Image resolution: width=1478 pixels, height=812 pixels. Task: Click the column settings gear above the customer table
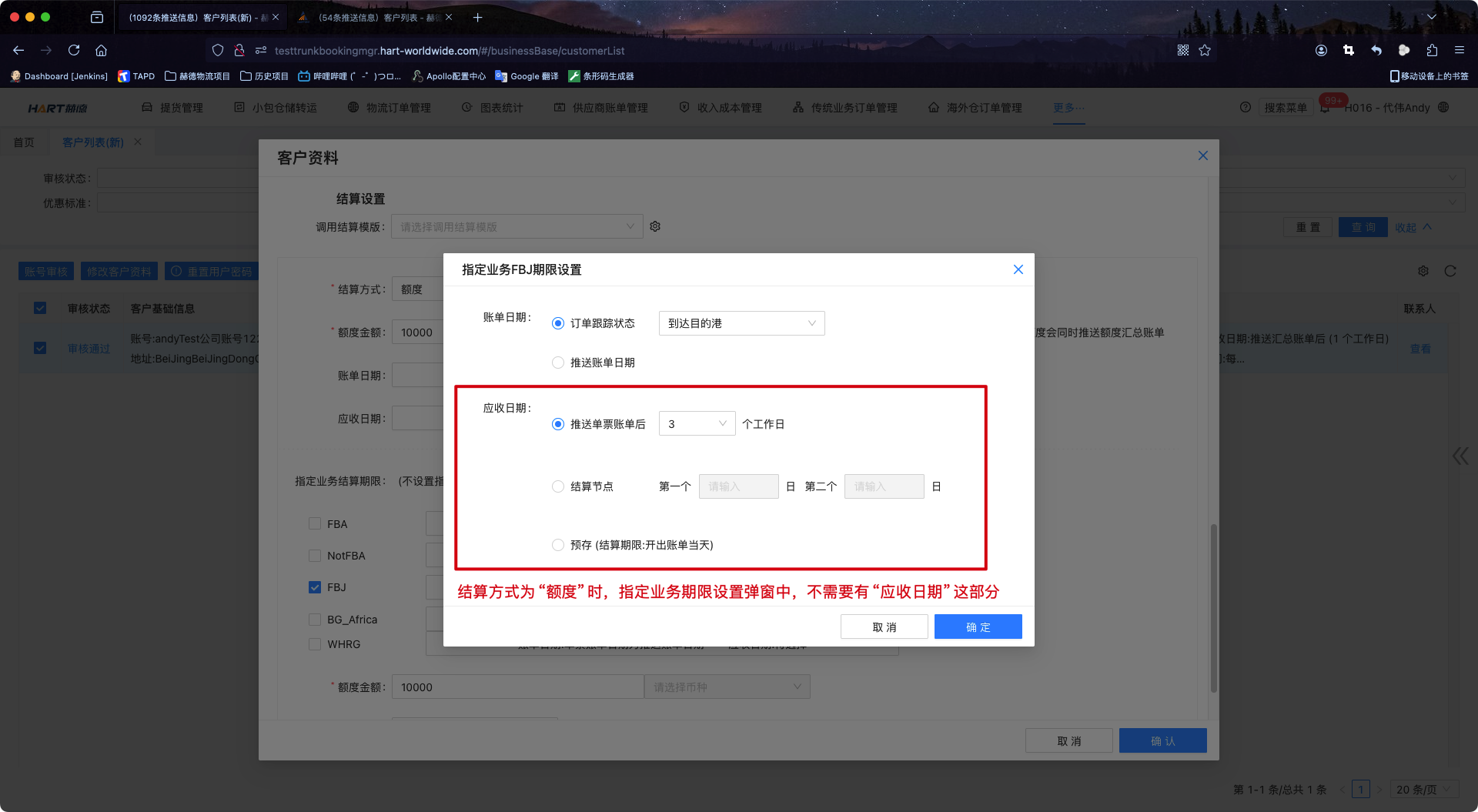[1423, 271]
